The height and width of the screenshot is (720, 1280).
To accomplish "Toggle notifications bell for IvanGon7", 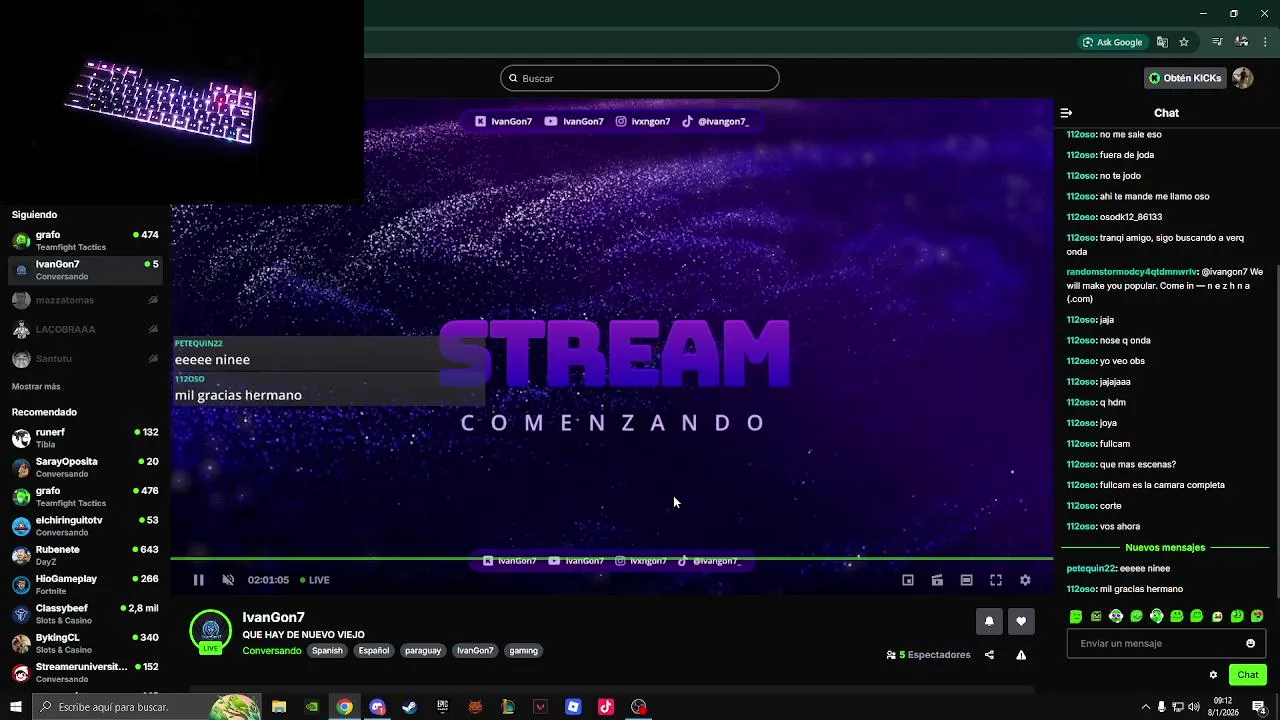I will 989,621.
